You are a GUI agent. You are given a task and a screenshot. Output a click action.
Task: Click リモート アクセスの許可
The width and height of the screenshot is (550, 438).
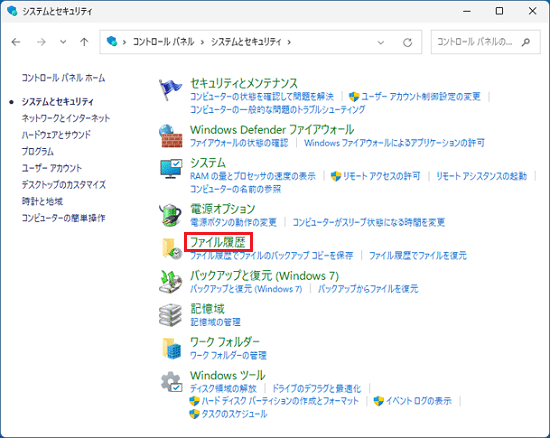point(381,176)
